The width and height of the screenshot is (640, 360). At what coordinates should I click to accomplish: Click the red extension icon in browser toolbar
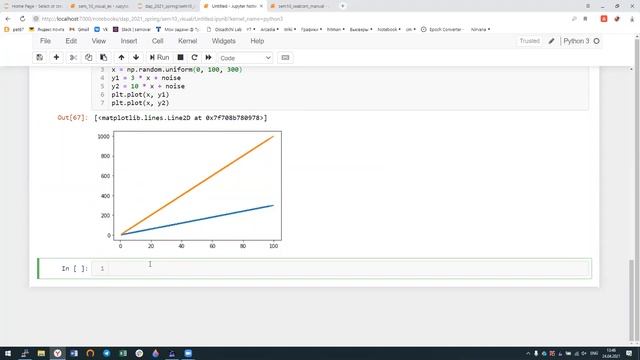(604, 19)
